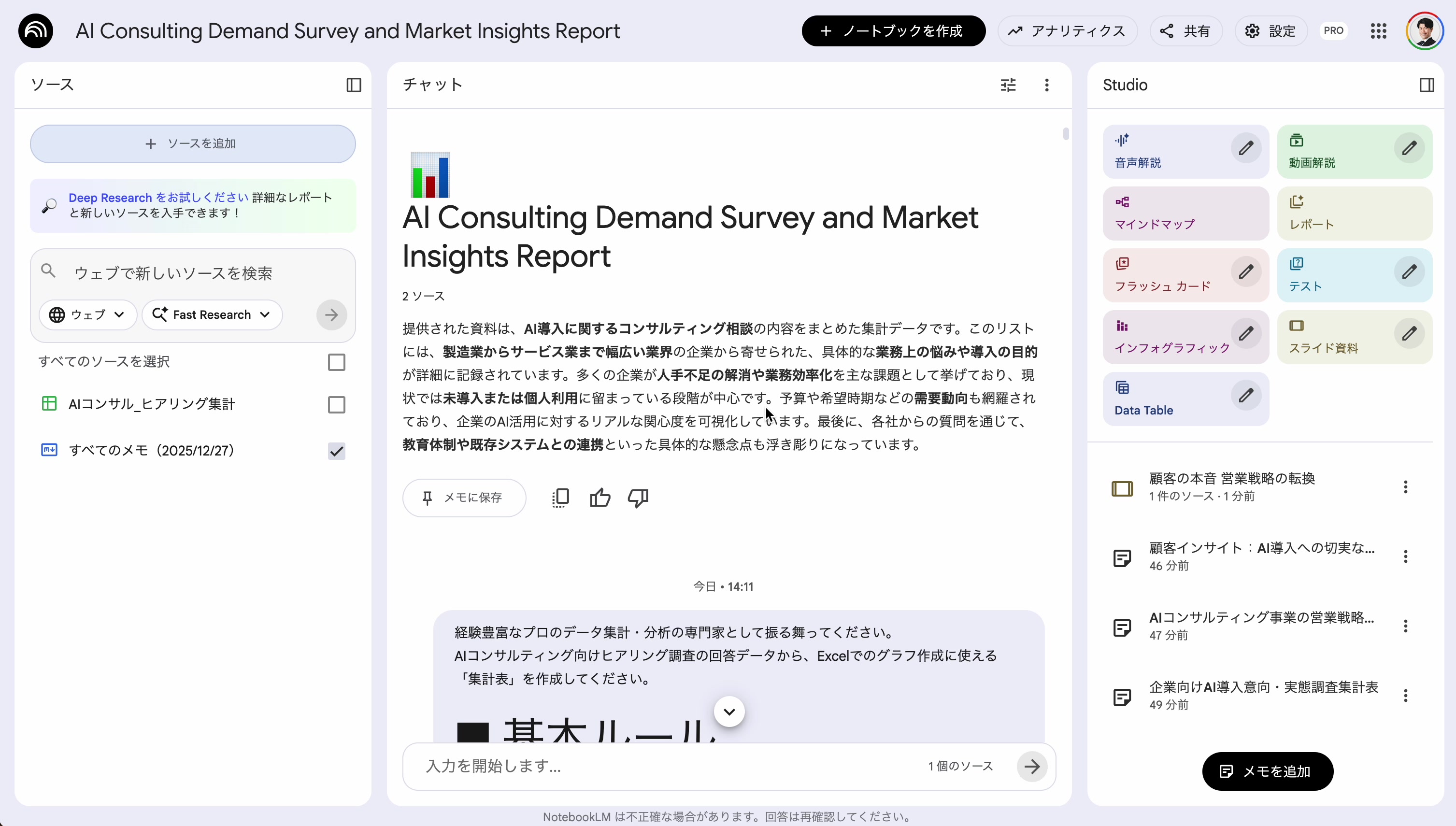Enable the AIコンサル_ヒアリング集計 source checkbox
This screenshot has width=1456, height=826.
pyautogui.click(x=336, y=404)
